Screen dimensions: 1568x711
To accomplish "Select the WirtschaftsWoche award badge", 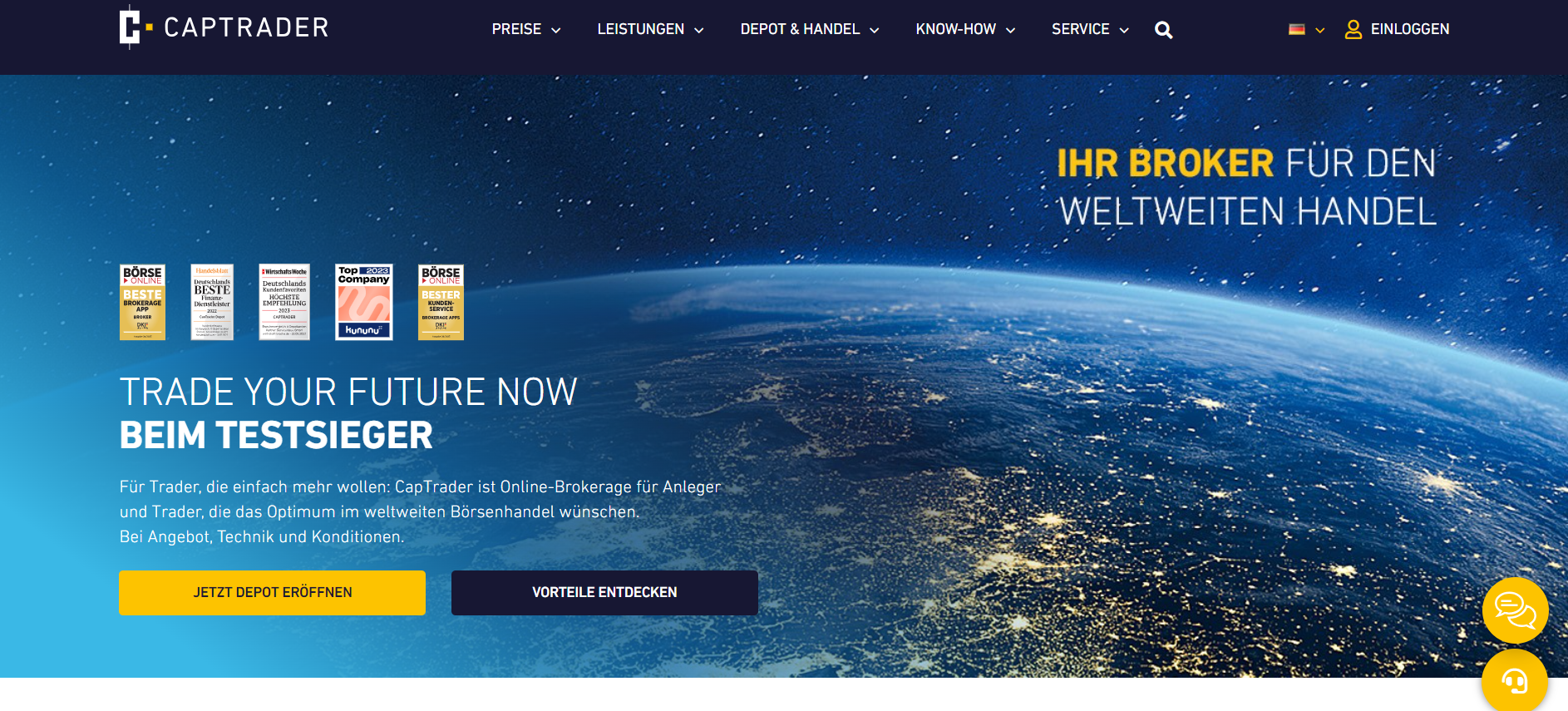I will click(x=284, y=302).
